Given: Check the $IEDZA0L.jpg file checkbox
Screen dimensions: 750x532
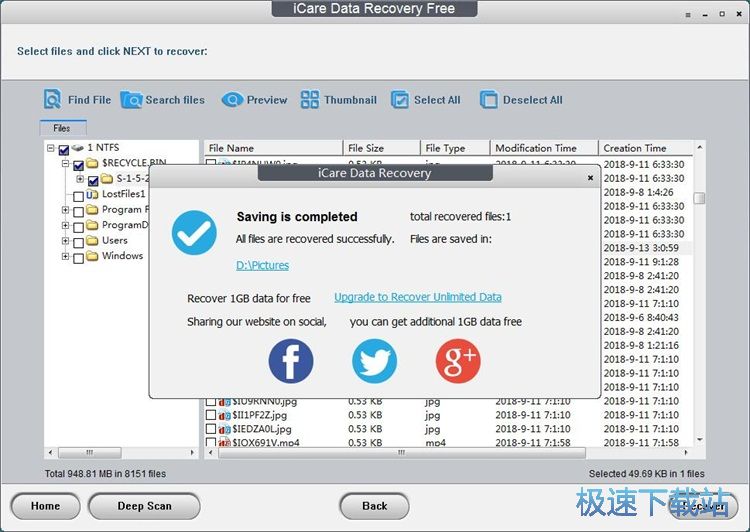Looking at the screenshot, I should click(x=210, y=428).
